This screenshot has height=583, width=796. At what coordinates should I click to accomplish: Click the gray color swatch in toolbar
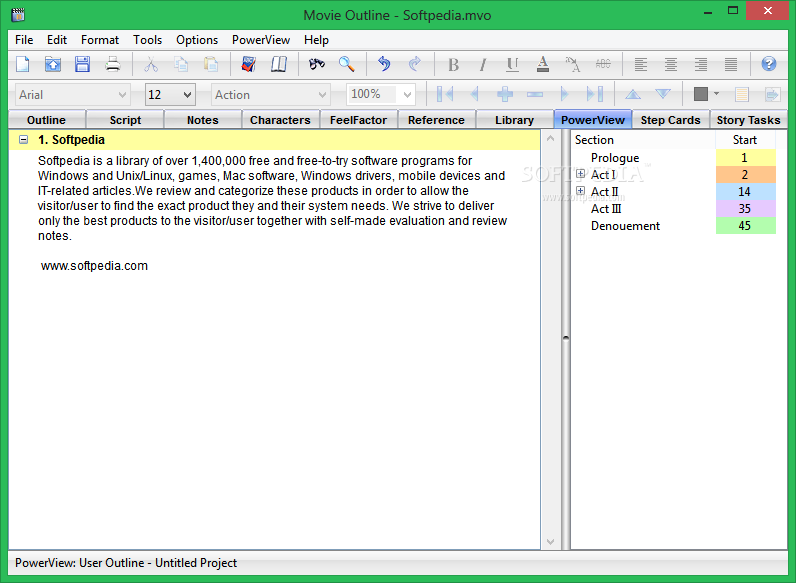coord(701,94)
